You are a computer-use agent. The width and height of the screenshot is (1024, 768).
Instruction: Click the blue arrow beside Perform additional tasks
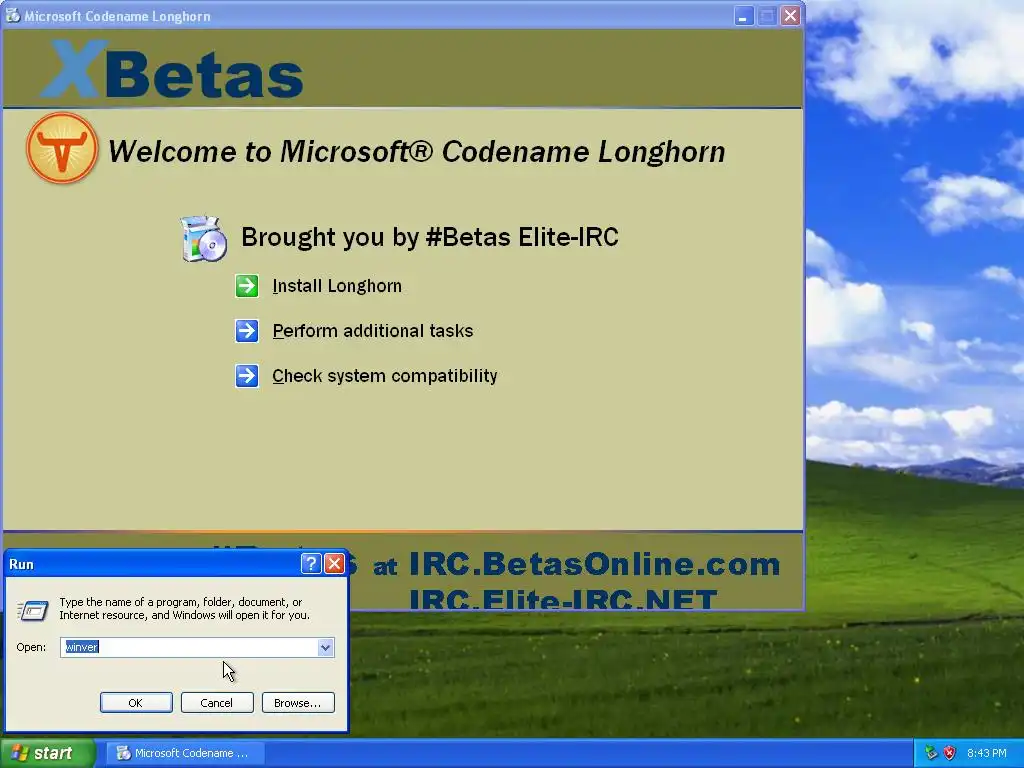pyautogui.click(x=247, y=331)
